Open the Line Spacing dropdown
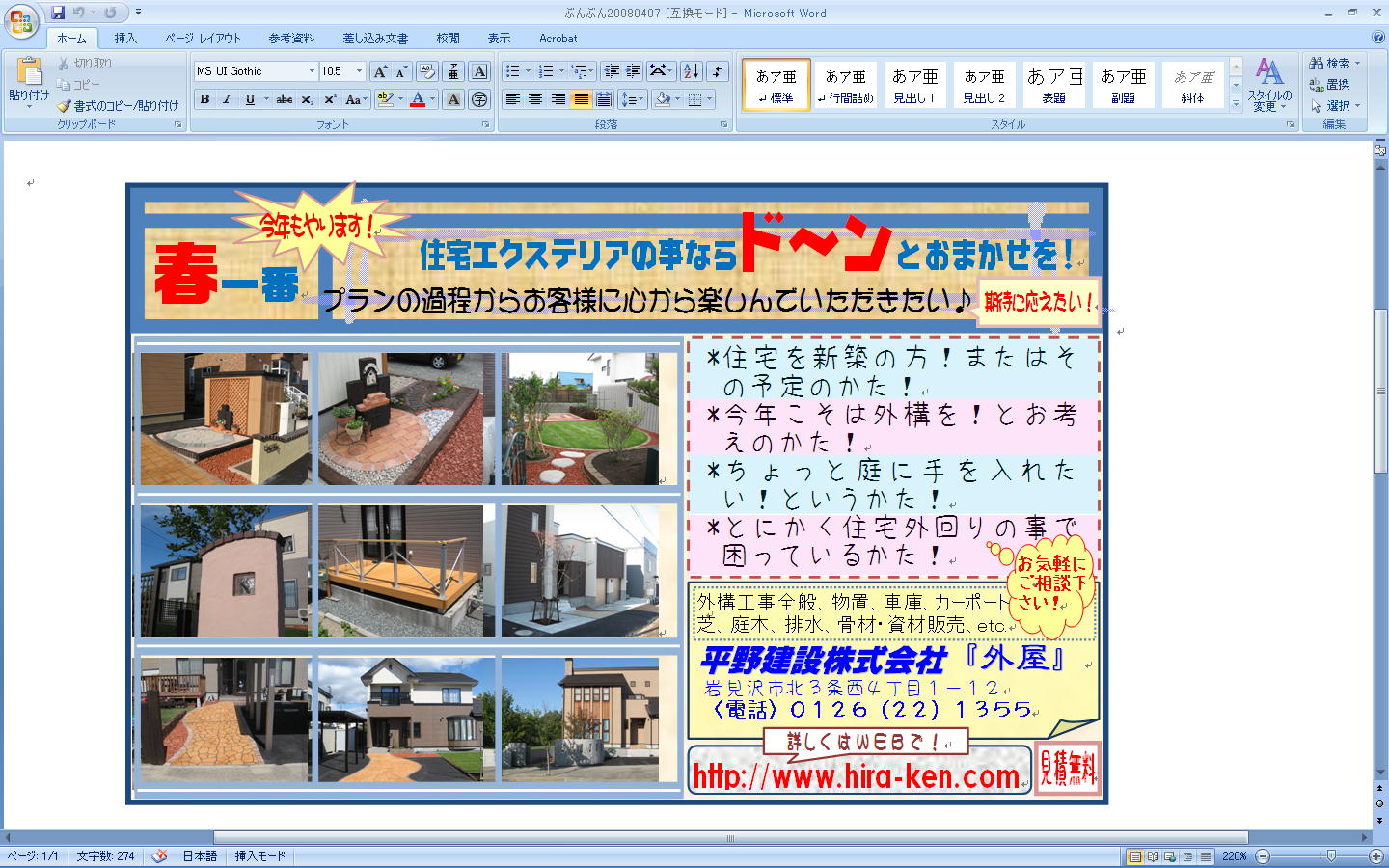 tap(632, 99)
